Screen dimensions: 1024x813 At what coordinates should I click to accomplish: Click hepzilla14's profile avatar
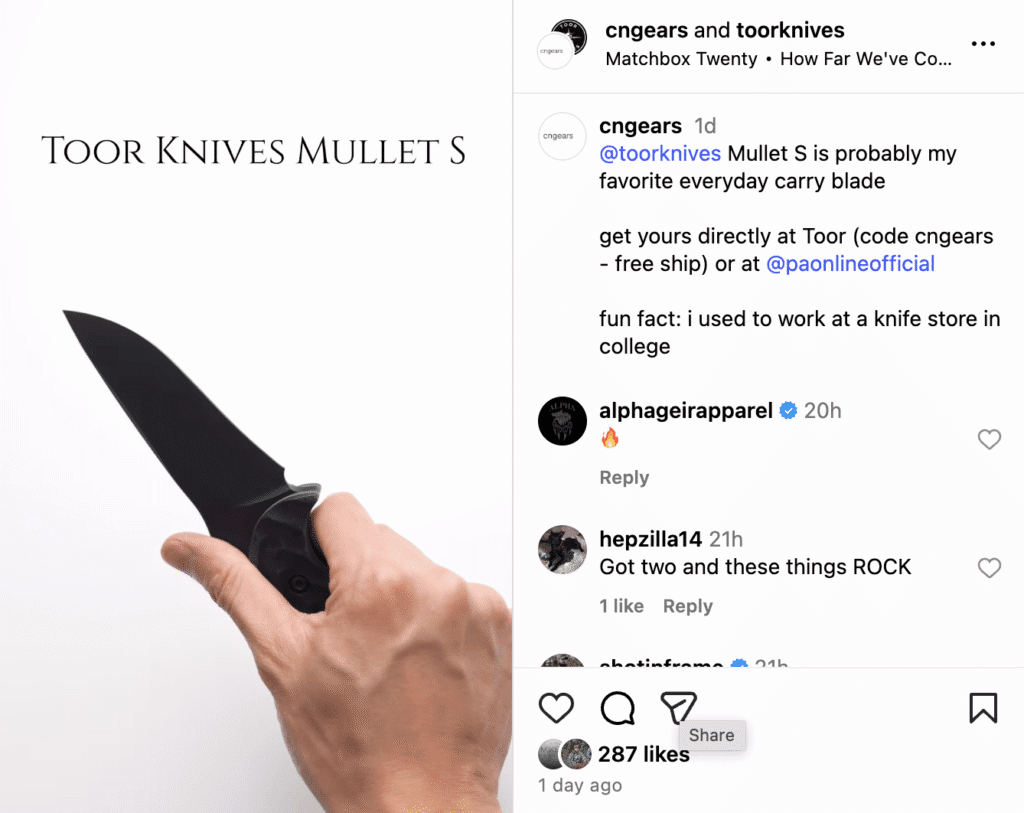562,549
